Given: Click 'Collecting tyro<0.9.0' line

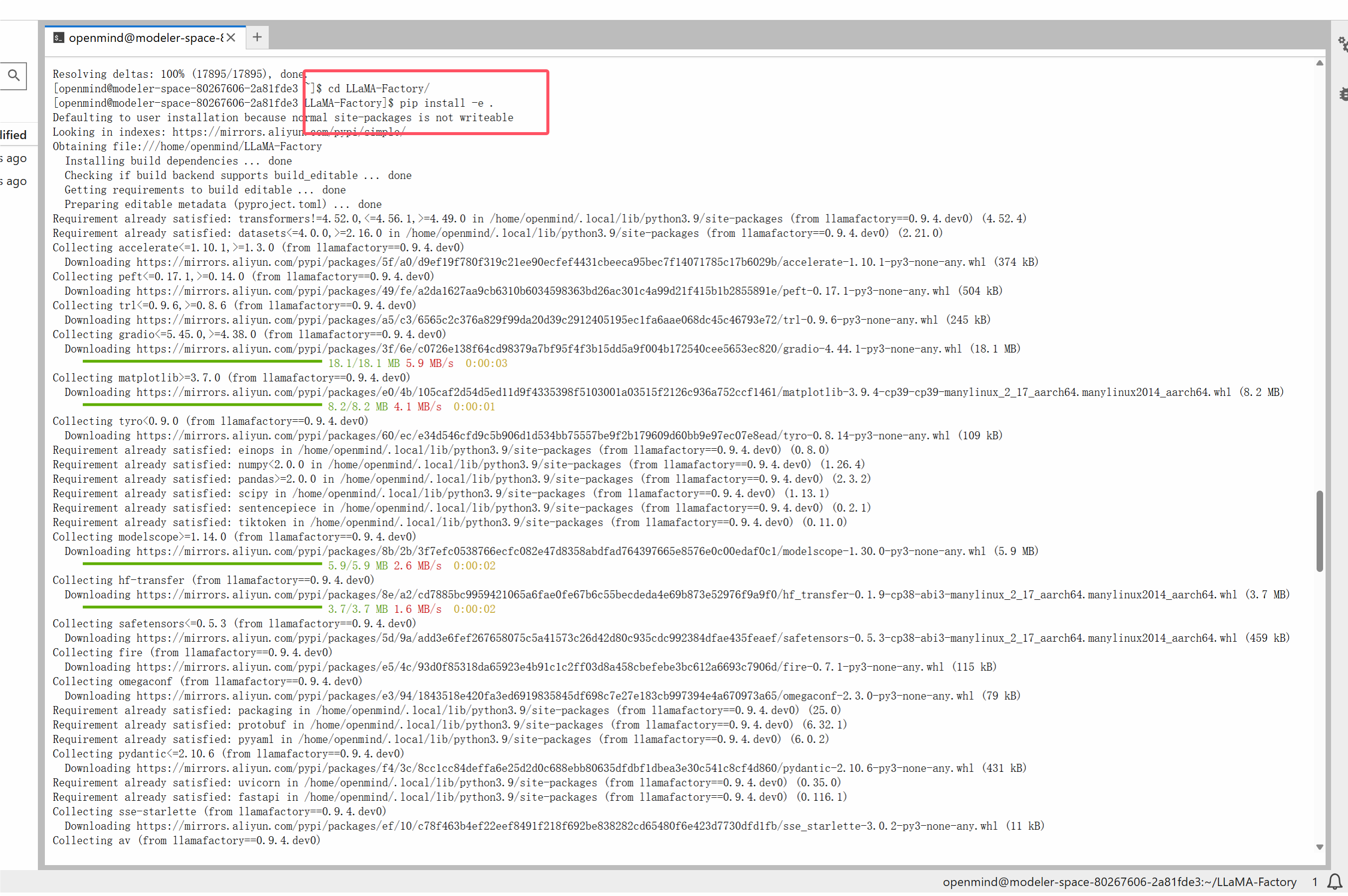Looking at the screenshot, I should [210, 422].
